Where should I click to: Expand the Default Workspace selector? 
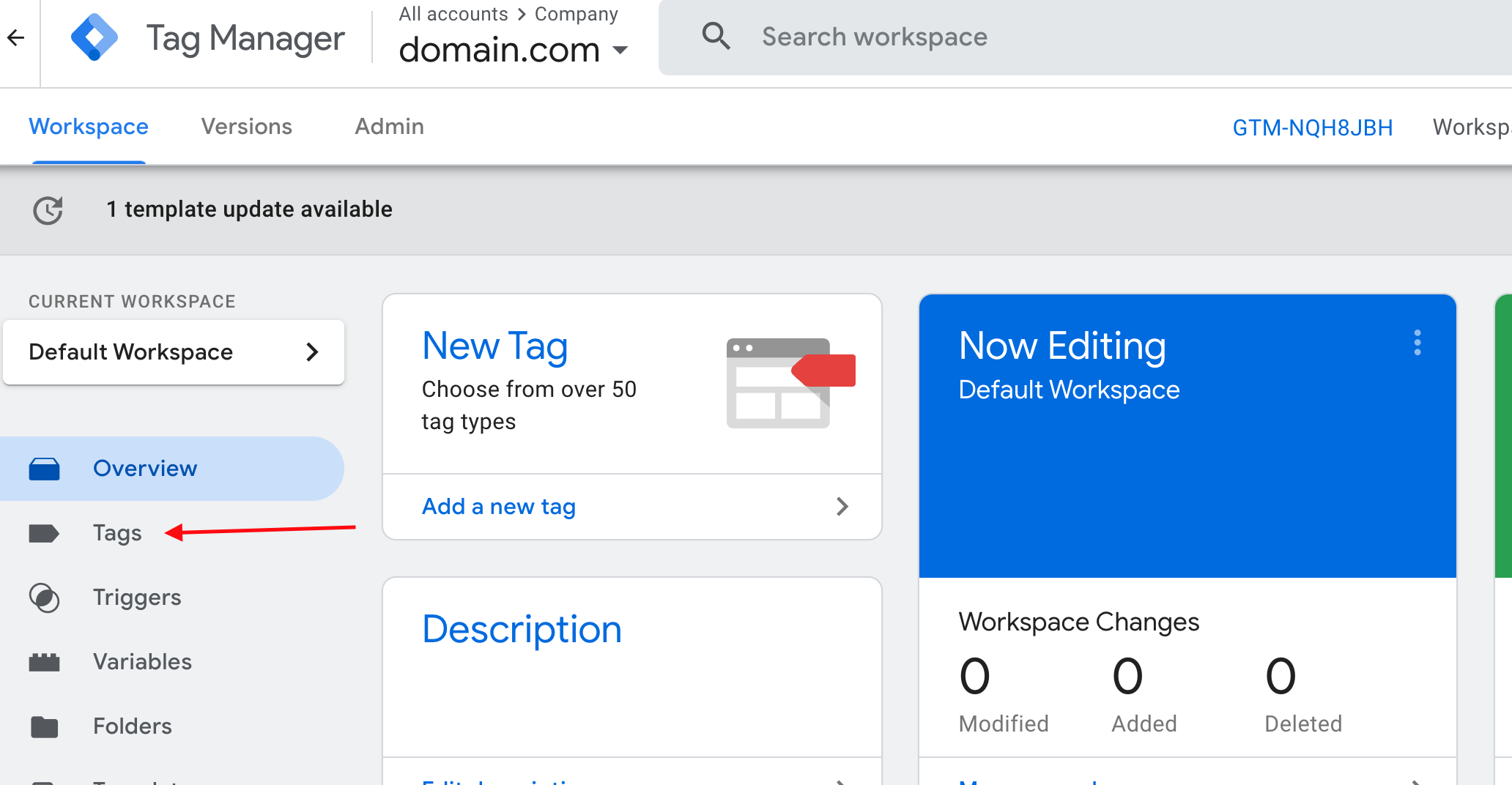point(174,352)
